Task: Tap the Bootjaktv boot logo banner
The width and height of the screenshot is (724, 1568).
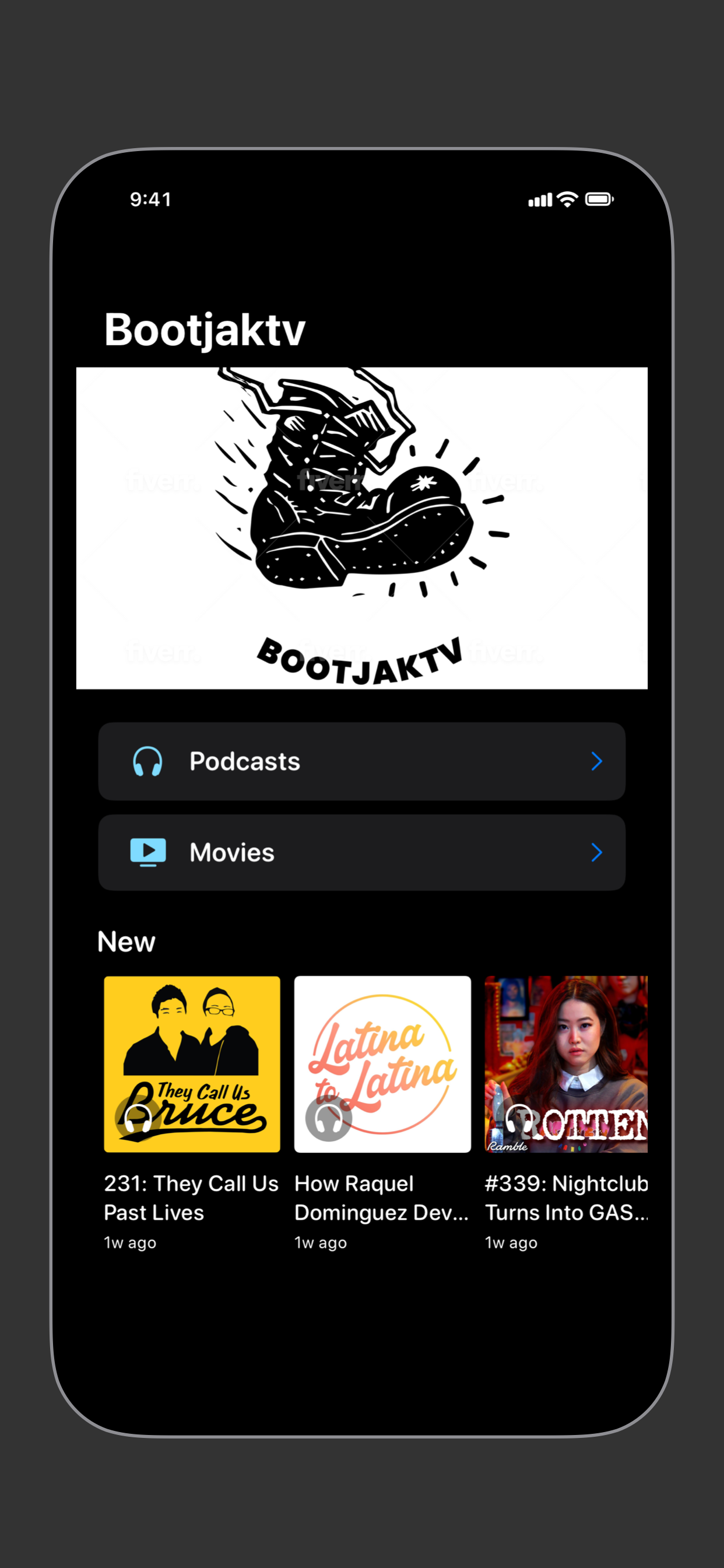Action: pos(362,528)
